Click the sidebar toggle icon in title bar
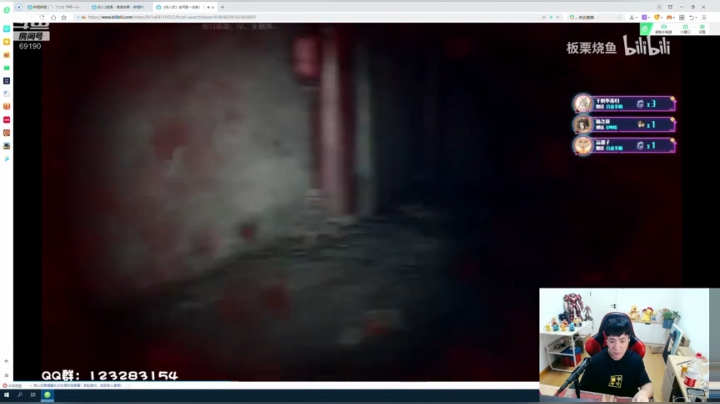720x404 pixels. pos(659,7)
